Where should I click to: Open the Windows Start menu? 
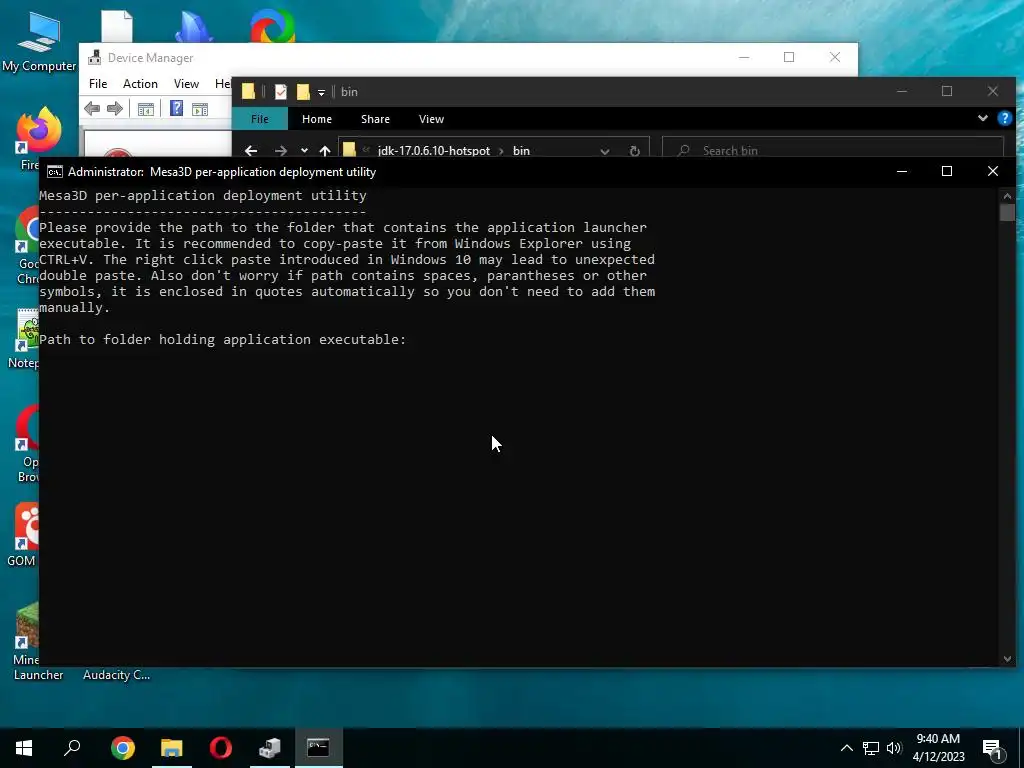click(x=24, y=748)
